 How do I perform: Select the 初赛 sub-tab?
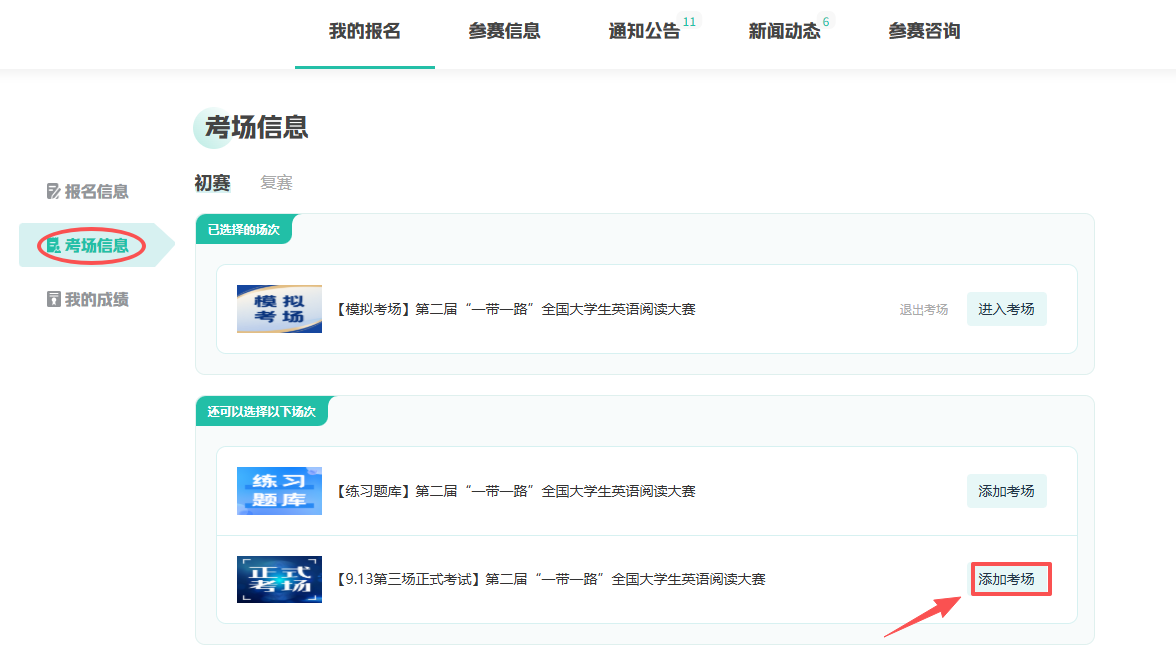tap(212, 183)
